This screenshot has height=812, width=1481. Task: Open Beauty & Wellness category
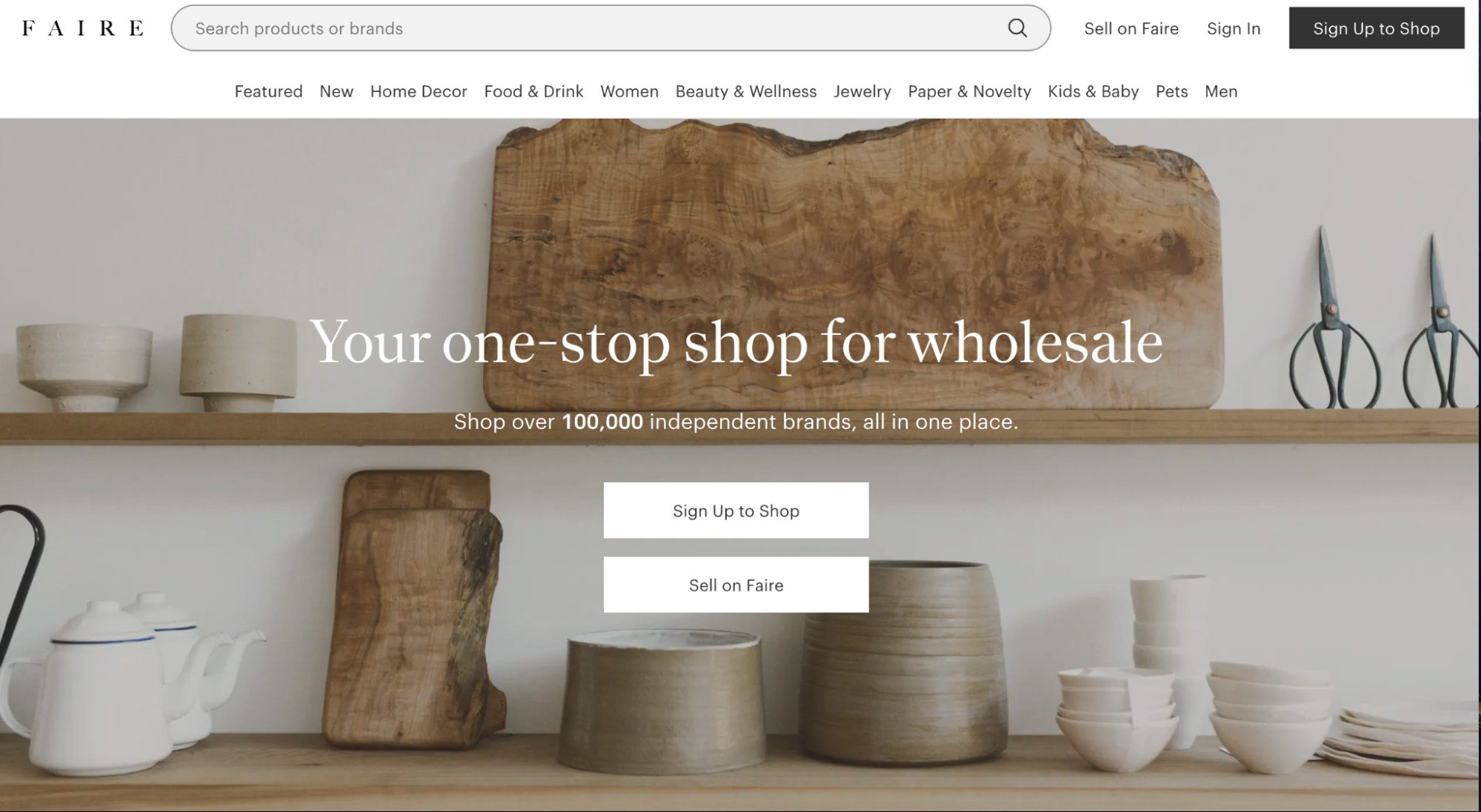pos(746,91)
